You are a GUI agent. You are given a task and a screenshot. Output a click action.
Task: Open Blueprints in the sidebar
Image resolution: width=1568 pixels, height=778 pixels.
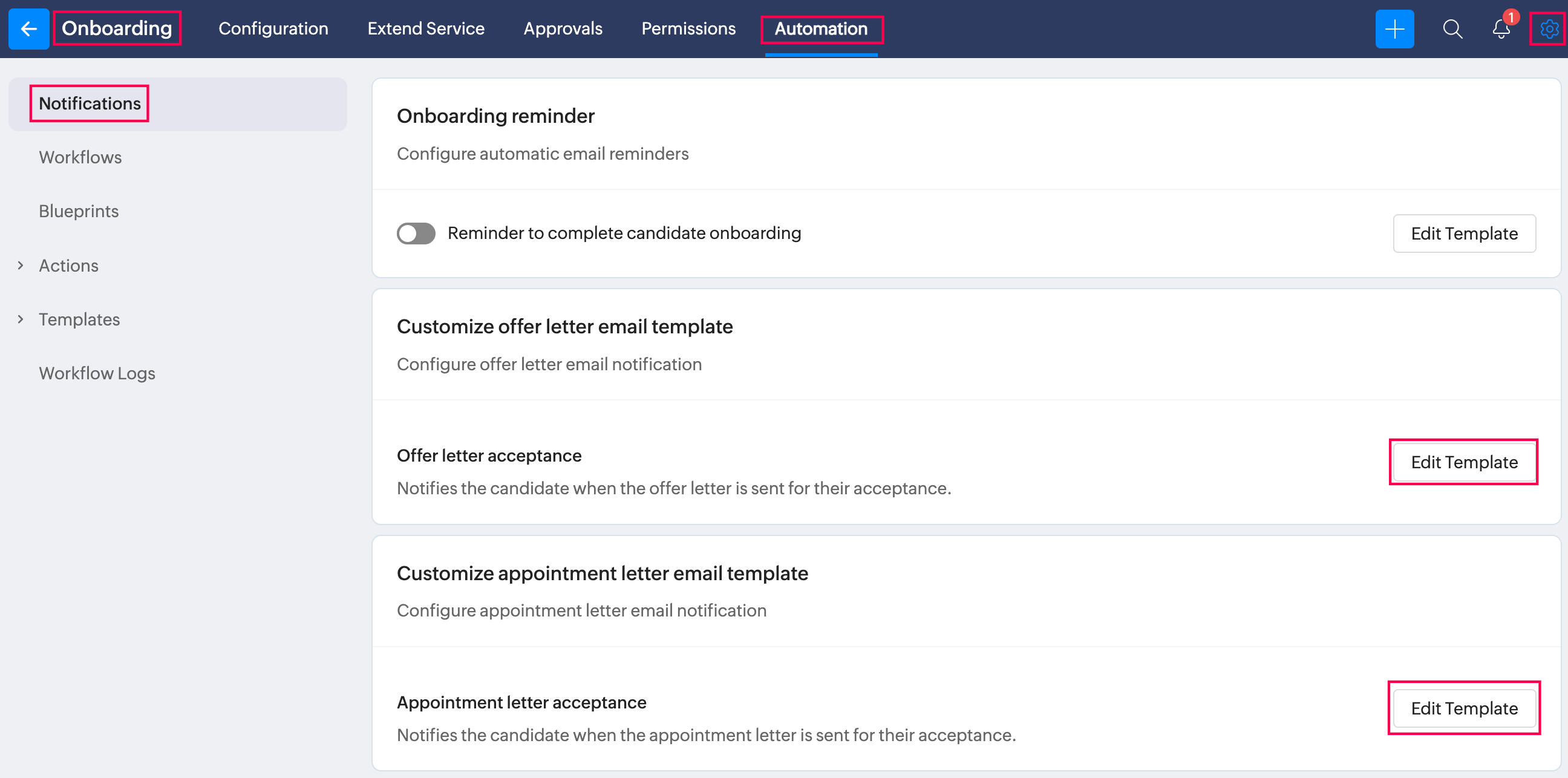tap(79, 211)
